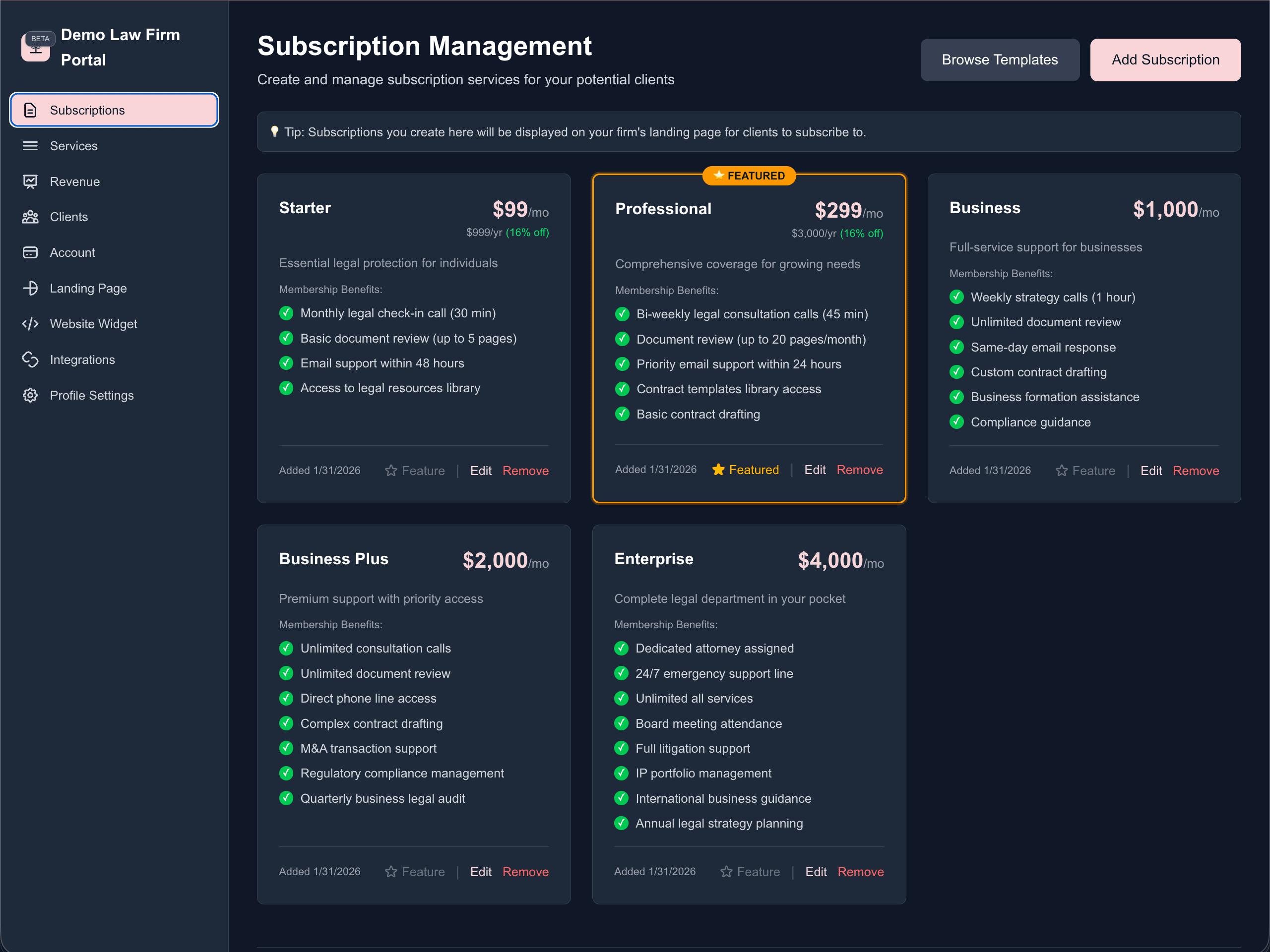1270x952 pixels.
Task: Remove the Starter subscription
Action: (x=525, y=471)
